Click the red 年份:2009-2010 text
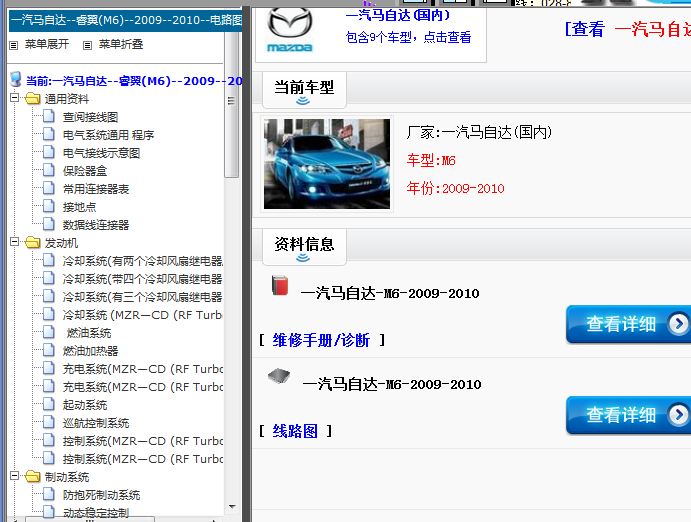Viewport: 691px width, 522px height. coord(455,189)
